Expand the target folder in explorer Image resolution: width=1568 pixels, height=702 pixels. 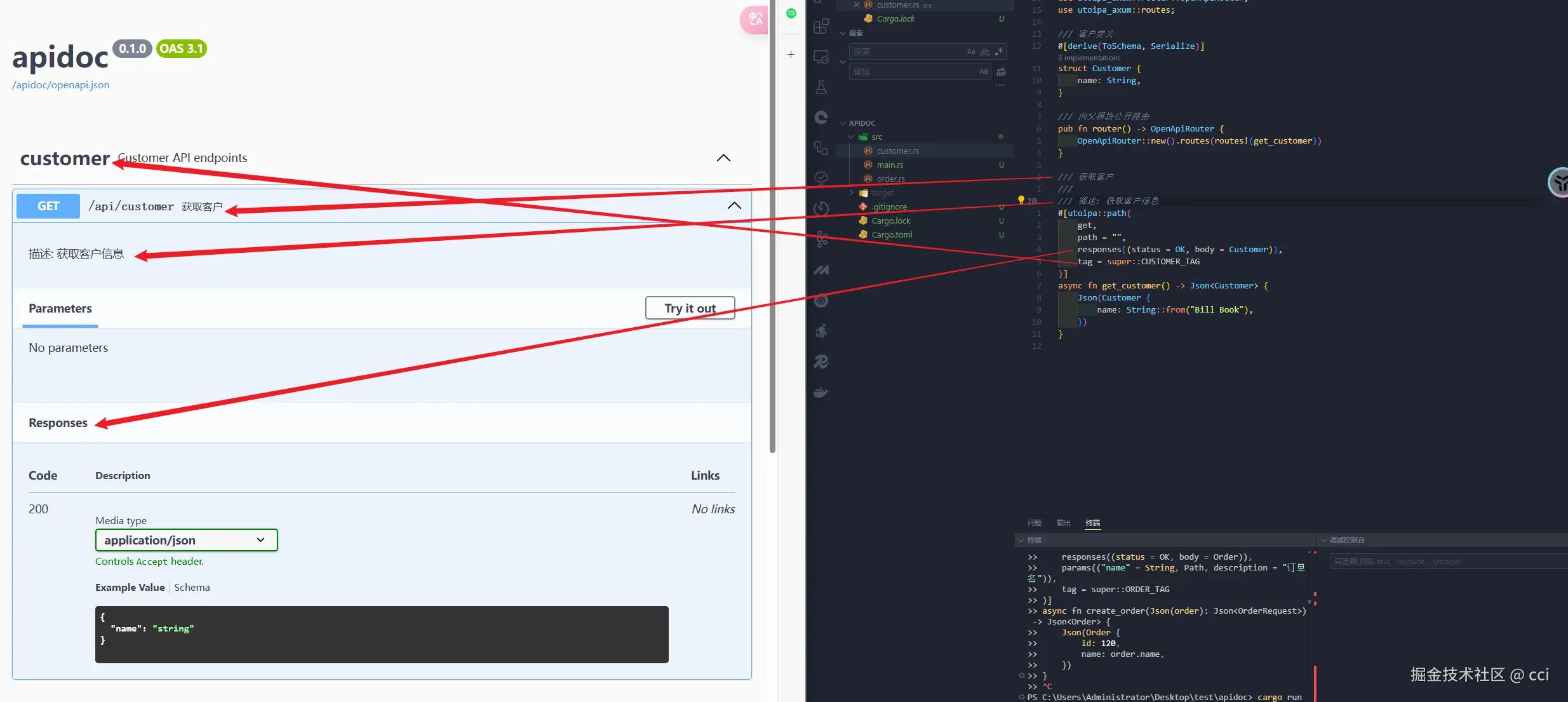pos(882,193)
